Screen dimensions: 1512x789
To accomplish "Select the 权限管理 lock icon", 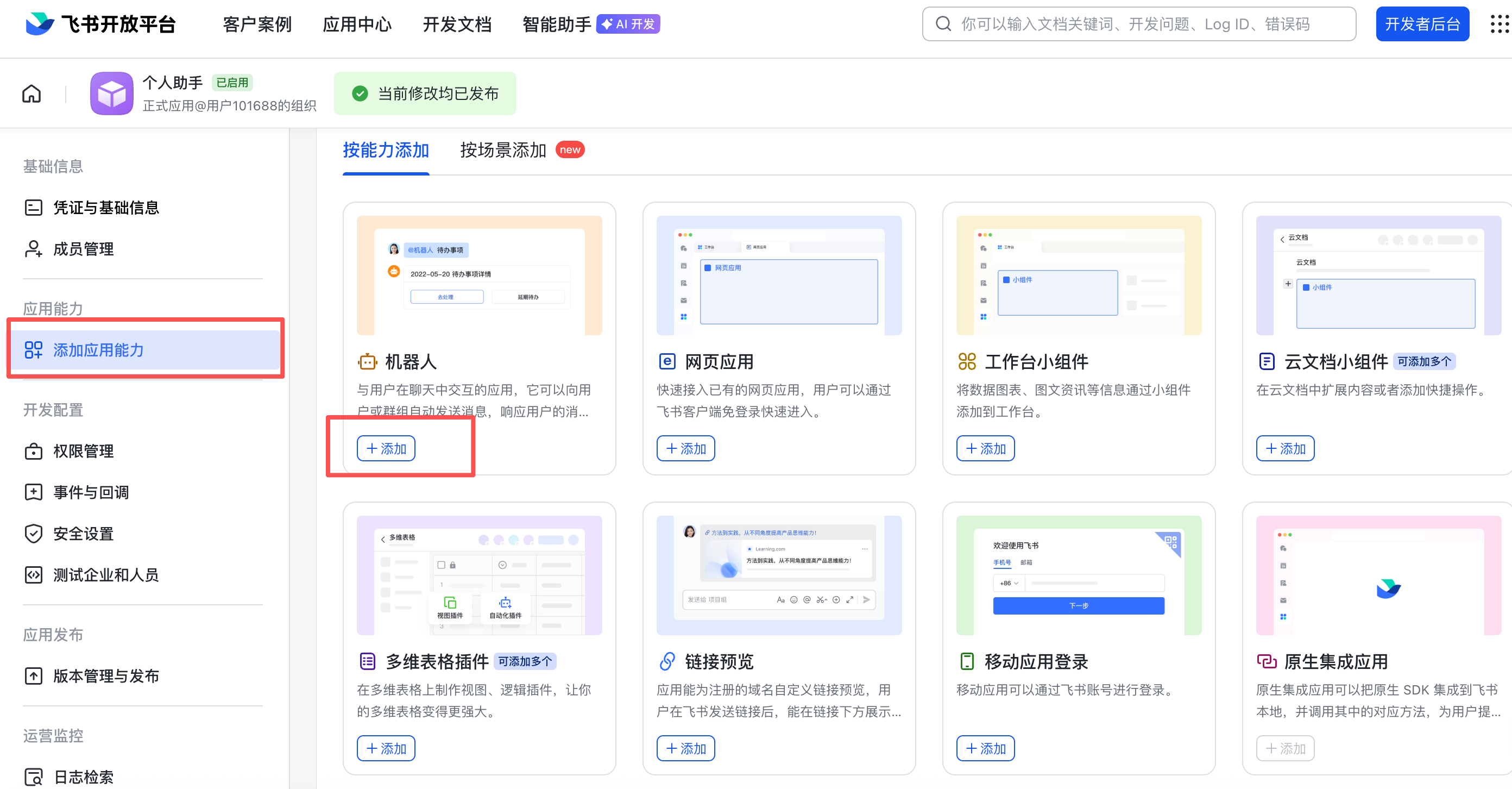I will pyautogui.click(x=33, y=451).
